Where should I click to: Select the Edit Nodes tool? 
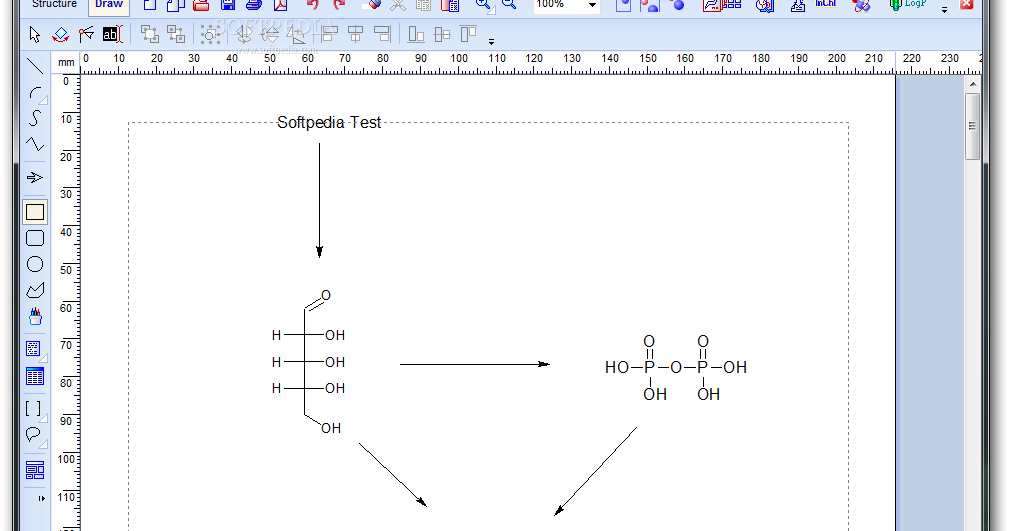pos(86,34)
